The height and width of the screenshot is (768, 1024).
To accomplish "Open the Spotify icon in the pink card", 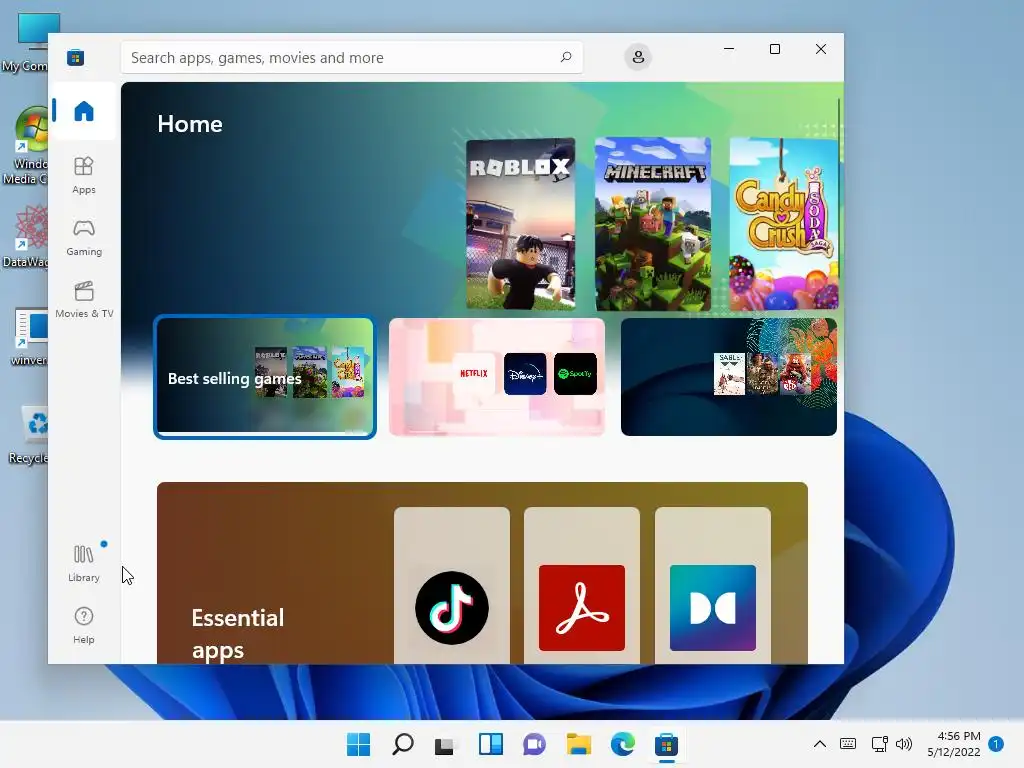I will click(x=575, y=374).
